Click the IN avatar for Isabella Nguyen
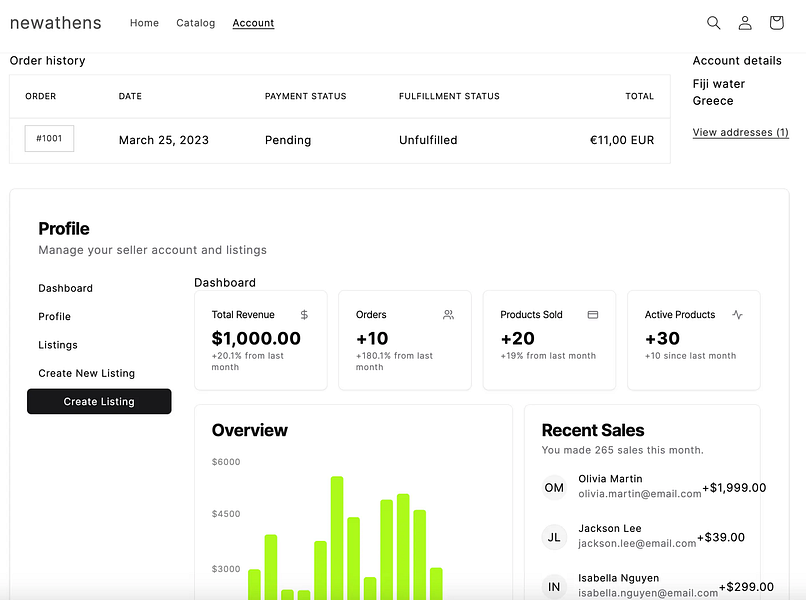Image resolution: width=806 pixels, height=600 pixels. [x=554, y=587]
